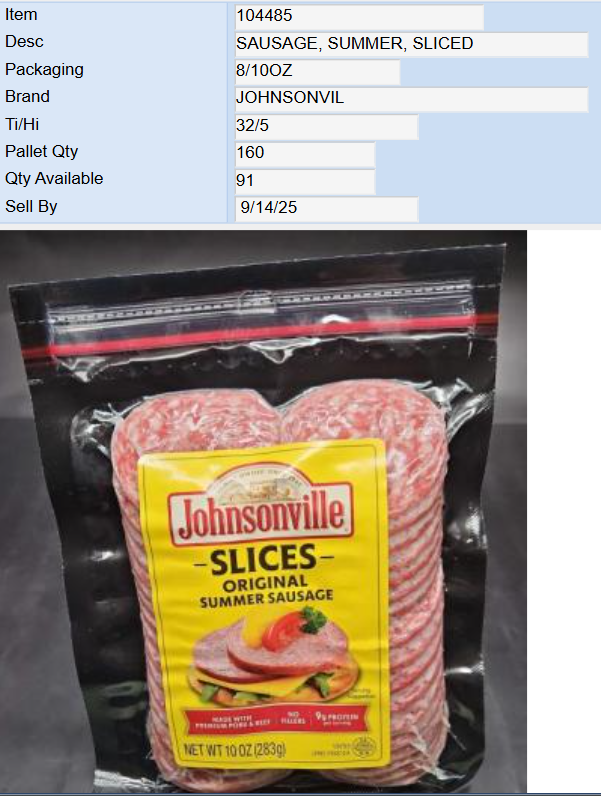Viewport: 601px width, 796px height.
Task: Click the Item number field showing 104485
Action: pyautogui.click(x=359, y=17)
